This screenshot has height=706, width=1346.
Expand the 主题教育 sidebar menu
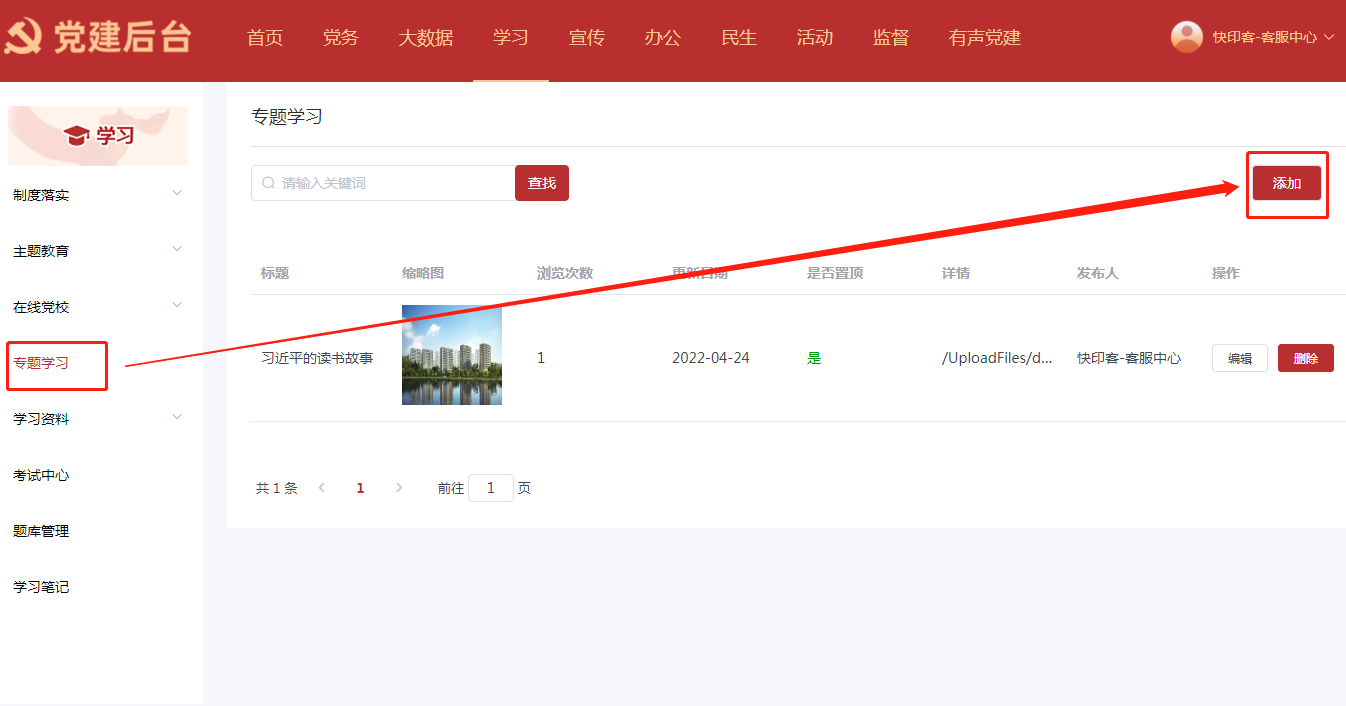point(177,250)
